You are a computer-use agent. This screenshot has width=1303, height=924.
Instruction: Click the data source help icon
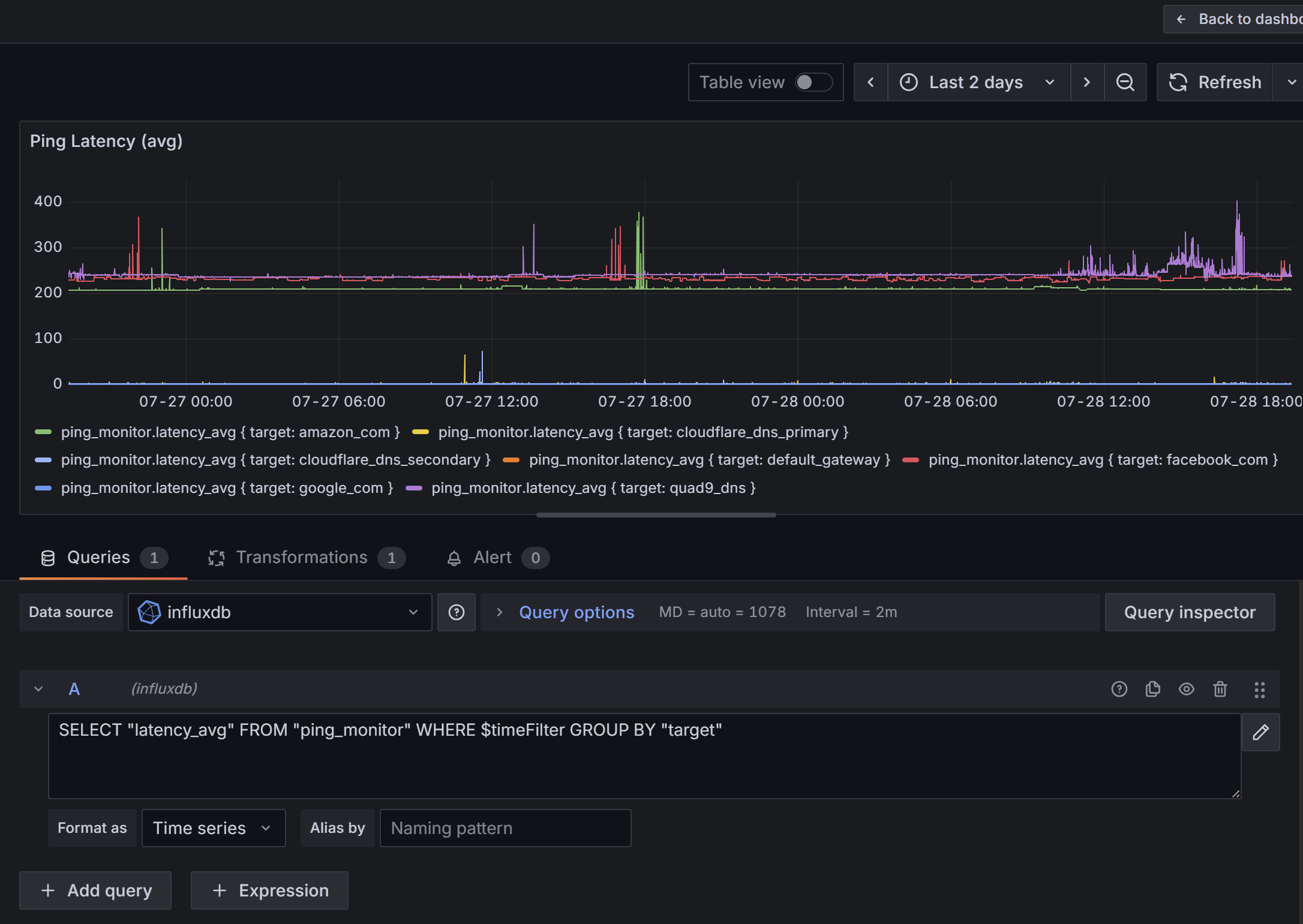tap(457, 612)
